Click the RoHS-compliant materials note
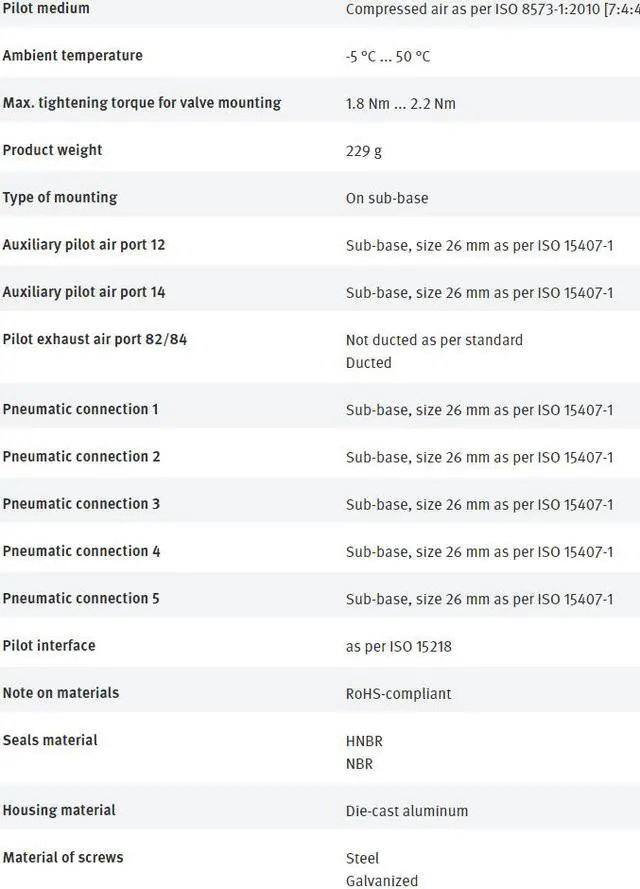Viewport: 640px width, 889px height. [399, 694]
